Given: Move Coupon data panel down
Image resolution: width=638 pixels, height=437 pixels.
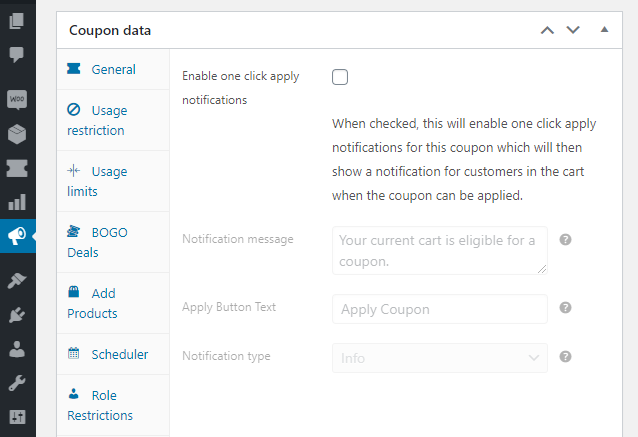Looking at the screenshot, I should 573,30.
